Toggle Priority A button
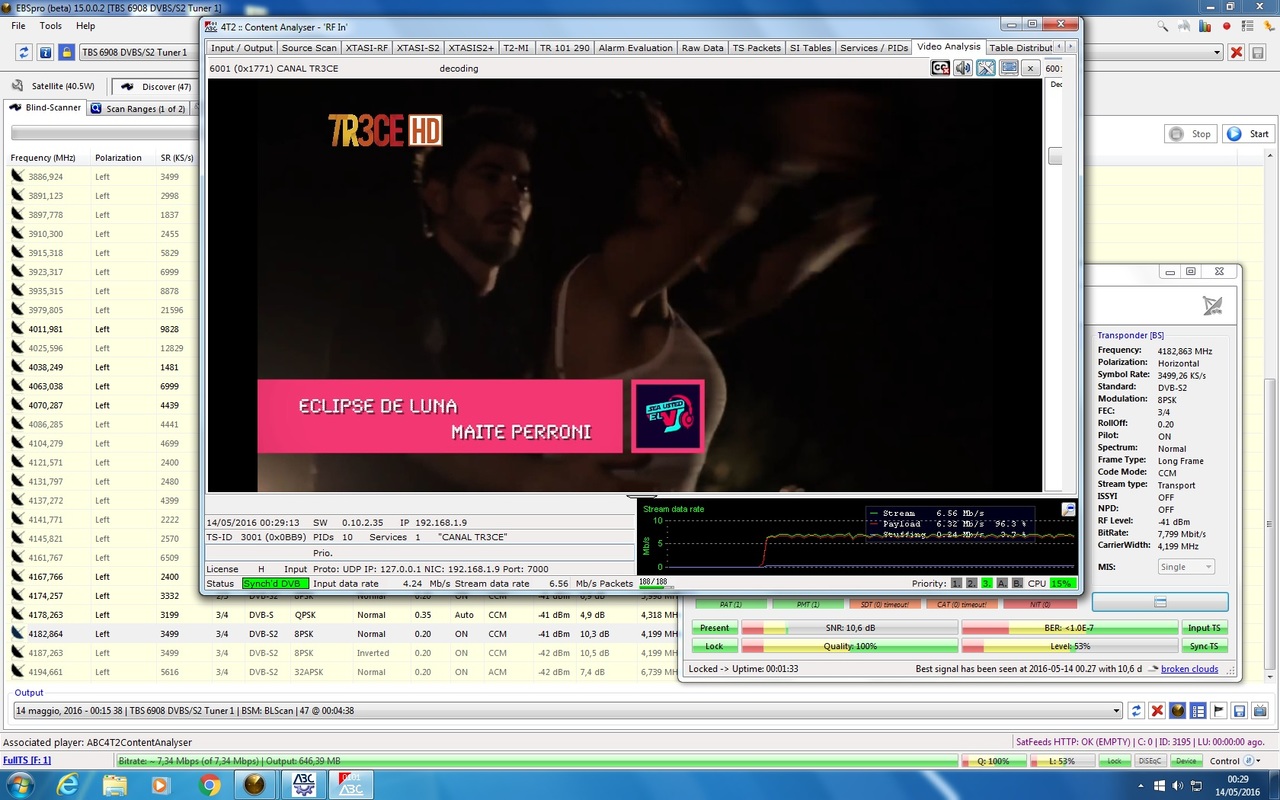1280x800 pixels. point(1002,583)
